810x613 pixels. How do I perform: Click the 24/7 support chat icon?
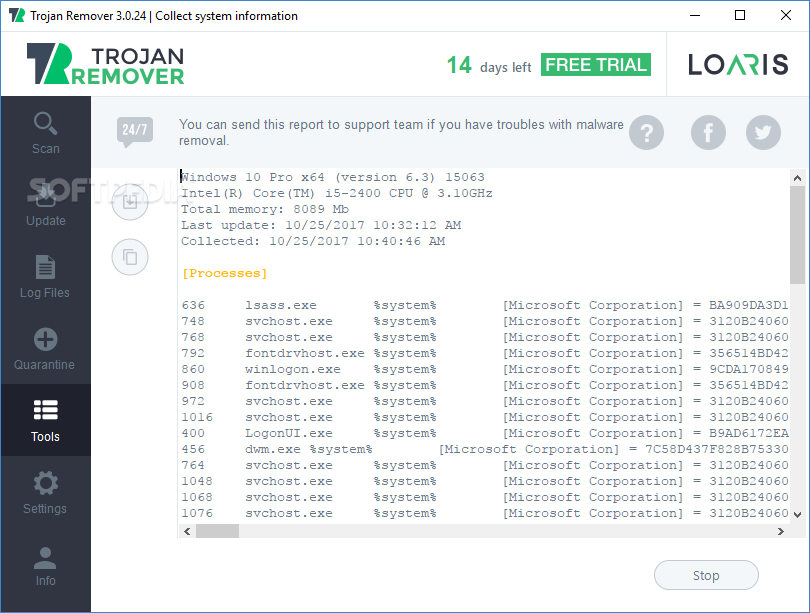tap(135, 132)
